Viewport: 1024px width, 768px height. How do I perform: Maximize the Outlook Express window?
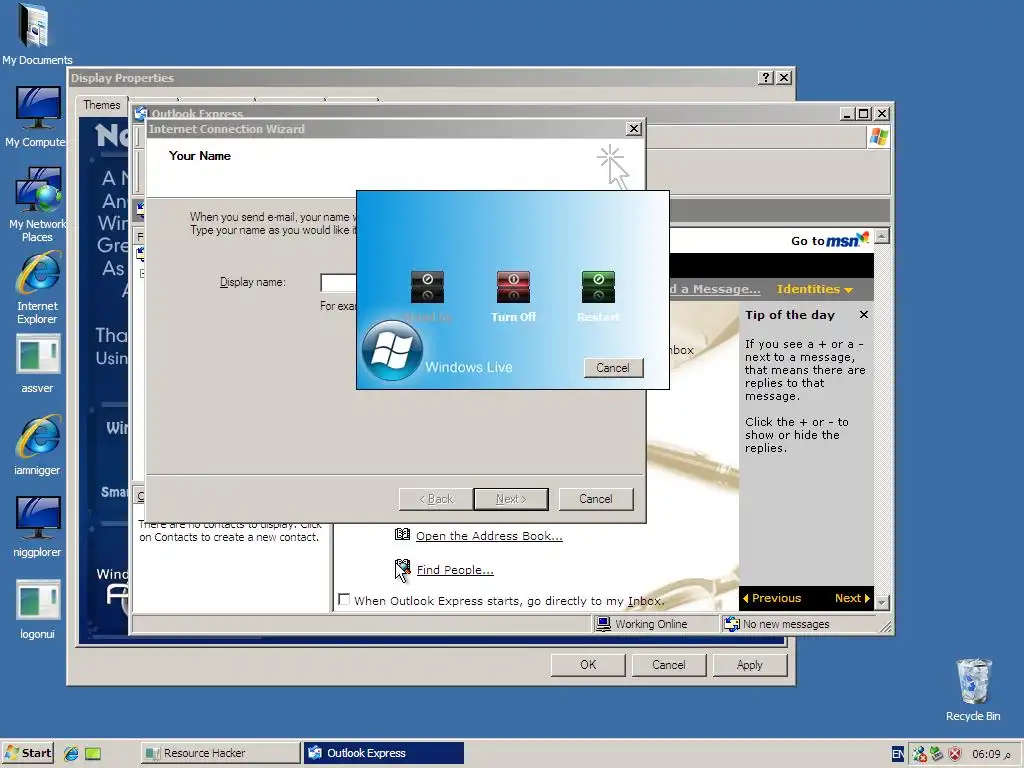tap(863, 114)
